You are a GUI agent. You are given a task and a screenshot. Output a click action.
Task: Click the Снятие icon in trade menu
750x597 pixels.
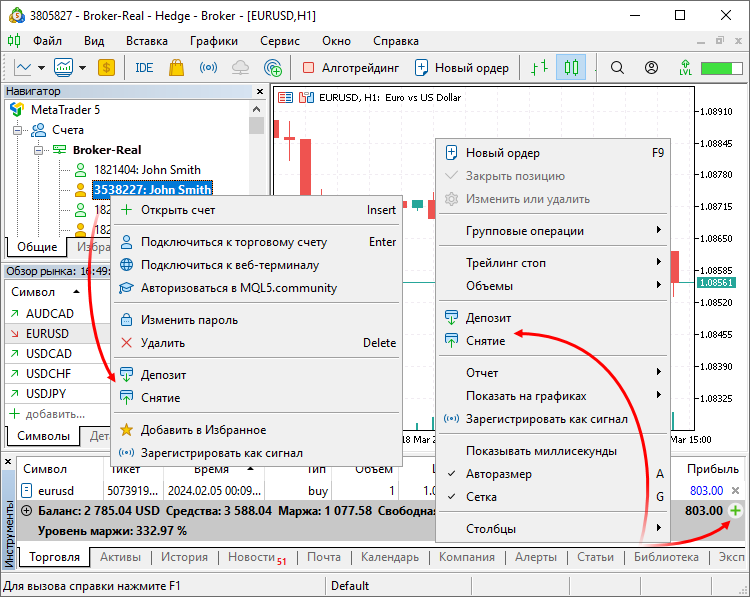(x=451, y=341)
